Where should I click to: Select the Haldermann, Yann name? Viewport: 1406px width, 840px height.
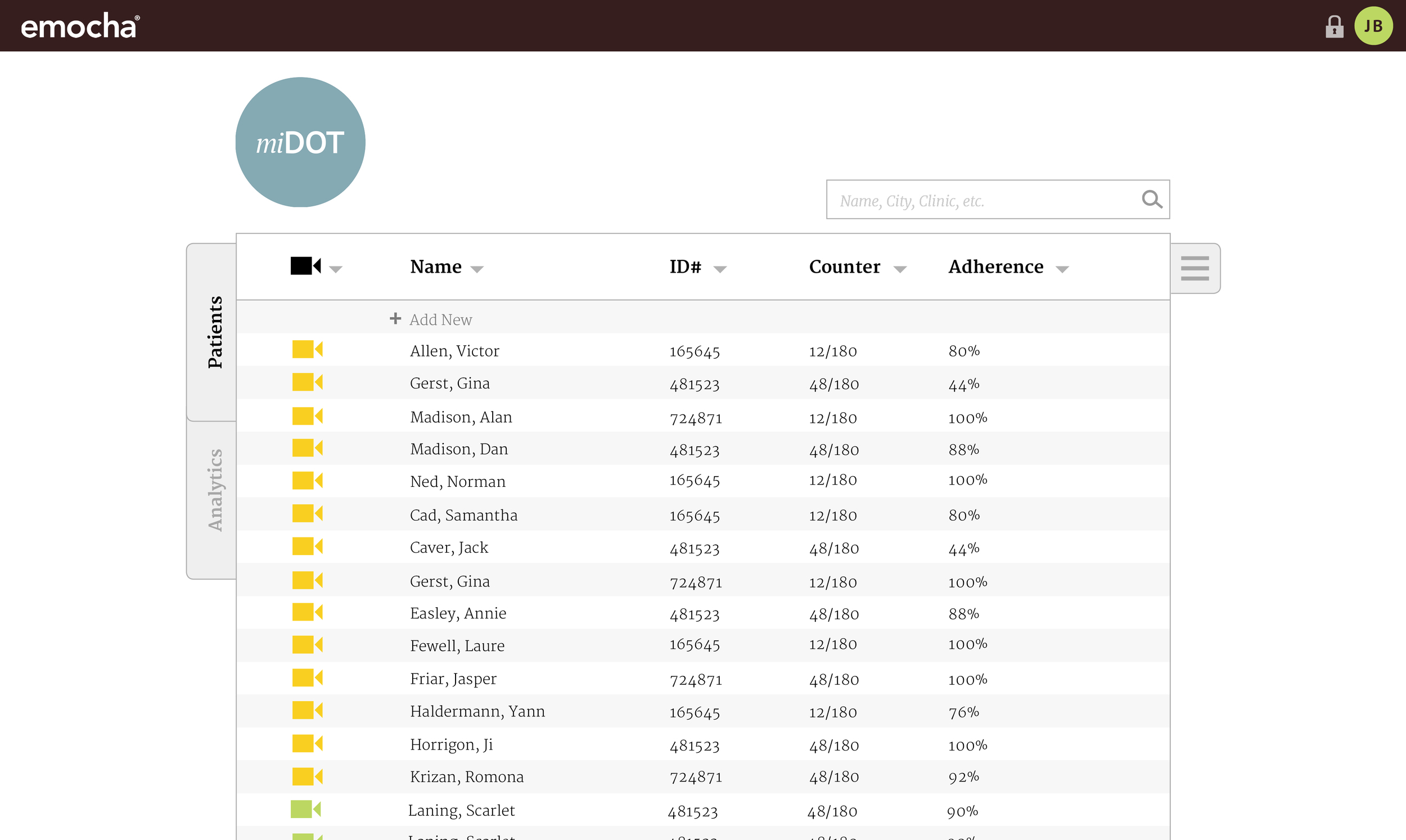[x=477, y=711]
